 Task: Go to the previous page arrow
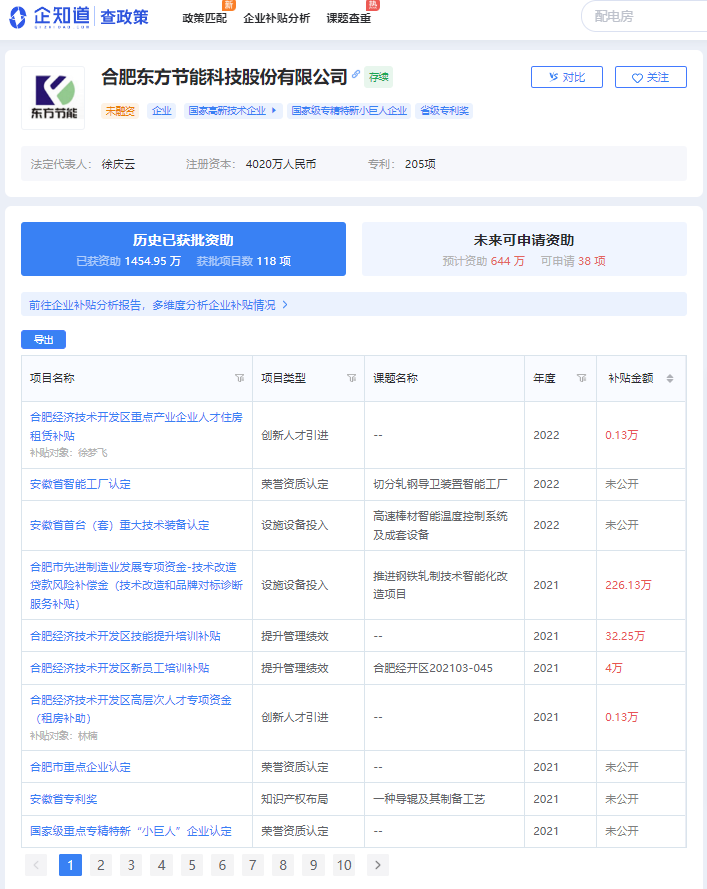click(x=36, y=865)
